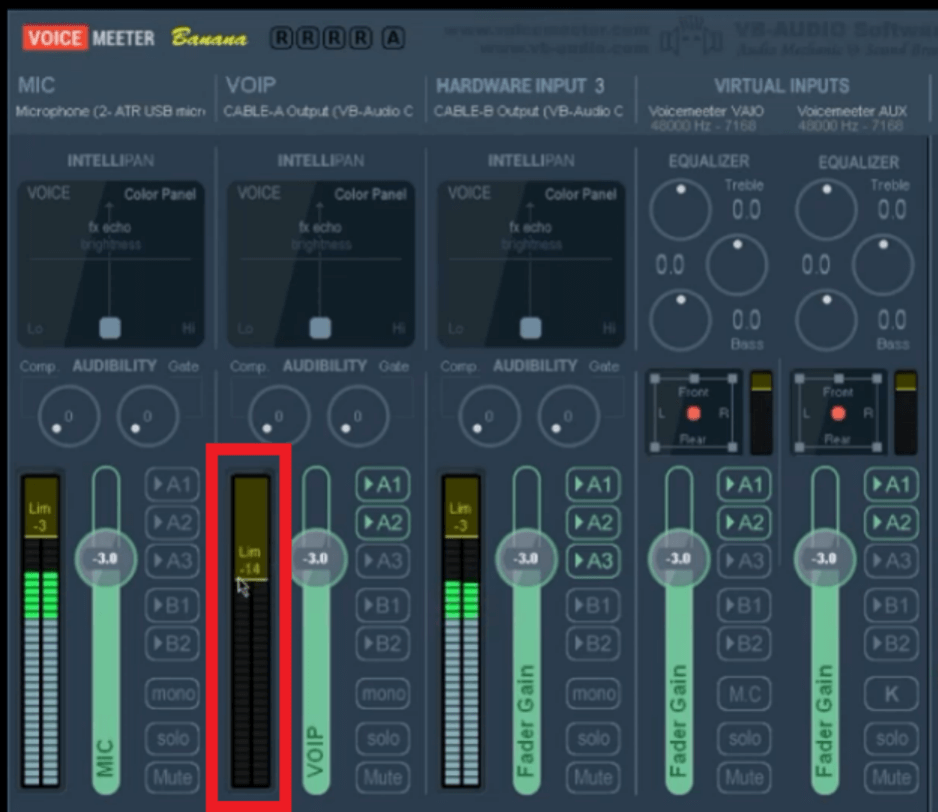Viewport: 938px width, 812px height.
Task: Disable A1 bus routing on VOIP strip
Action: 383,484
